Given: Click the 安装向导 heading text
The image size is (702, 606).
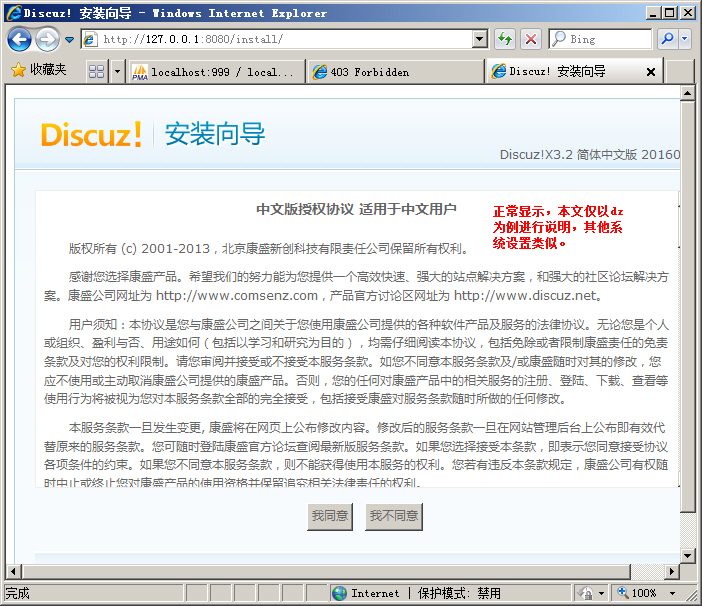Looking at the screenshot, I should [215, 133].
